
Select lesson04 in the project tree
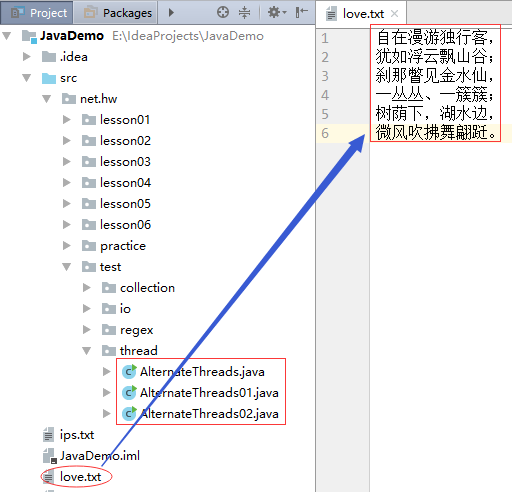coord(125,183)
